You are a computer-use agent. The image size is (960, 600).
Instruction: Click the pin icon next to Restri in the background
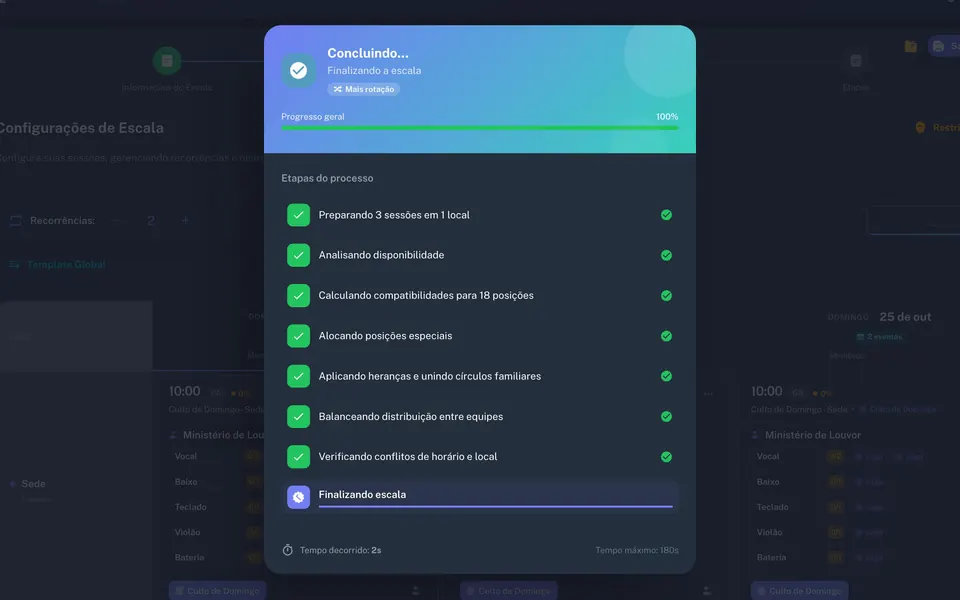(920, 127)
